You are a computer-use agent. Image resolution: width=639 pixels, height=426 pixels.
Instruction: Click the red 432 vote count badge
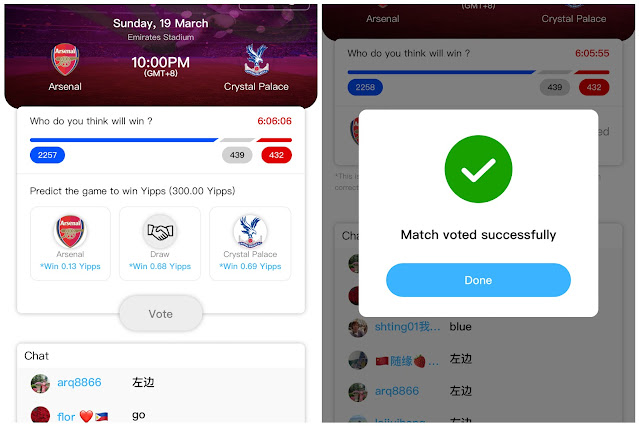click(x=276, y=155)
